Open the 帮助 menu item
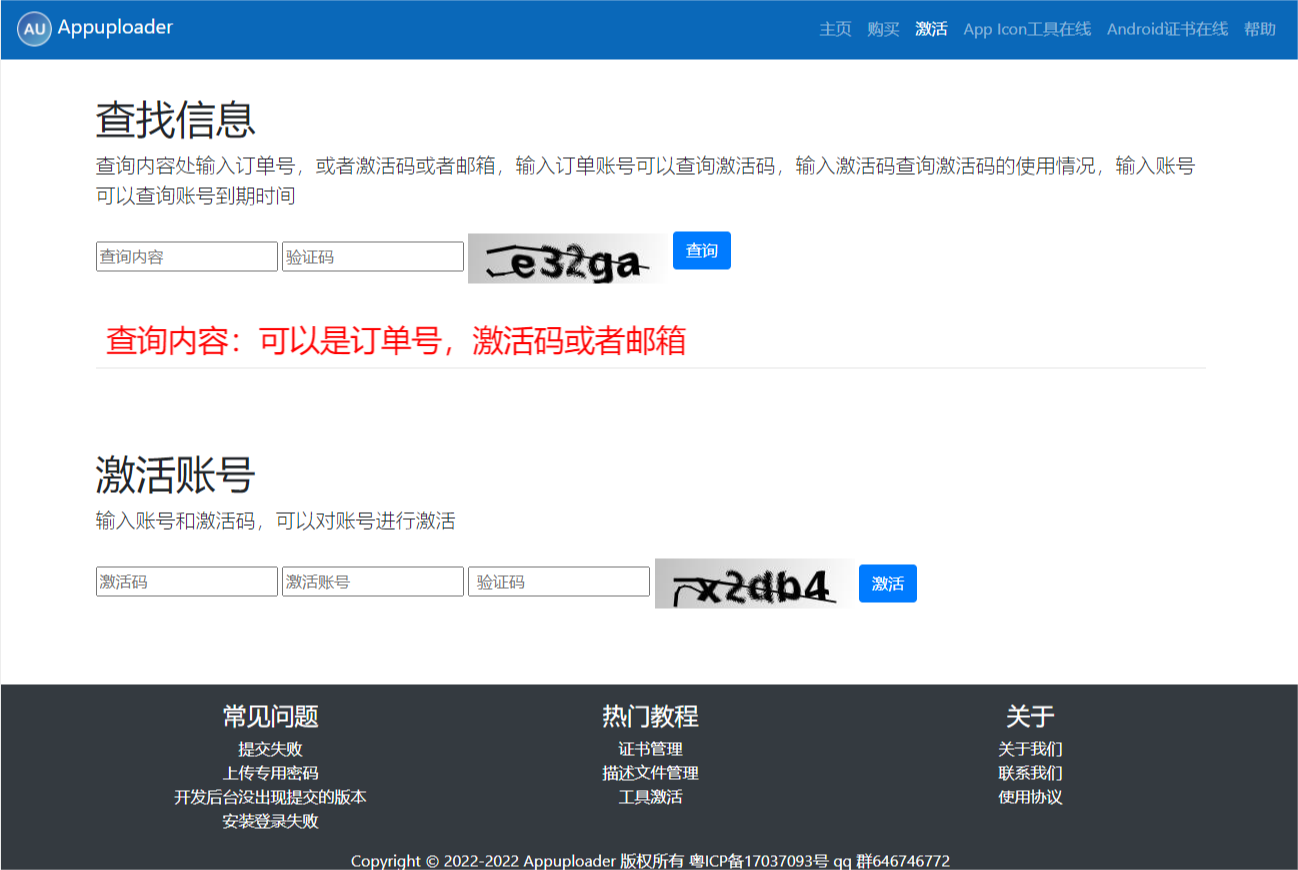 coord(1258,29)
